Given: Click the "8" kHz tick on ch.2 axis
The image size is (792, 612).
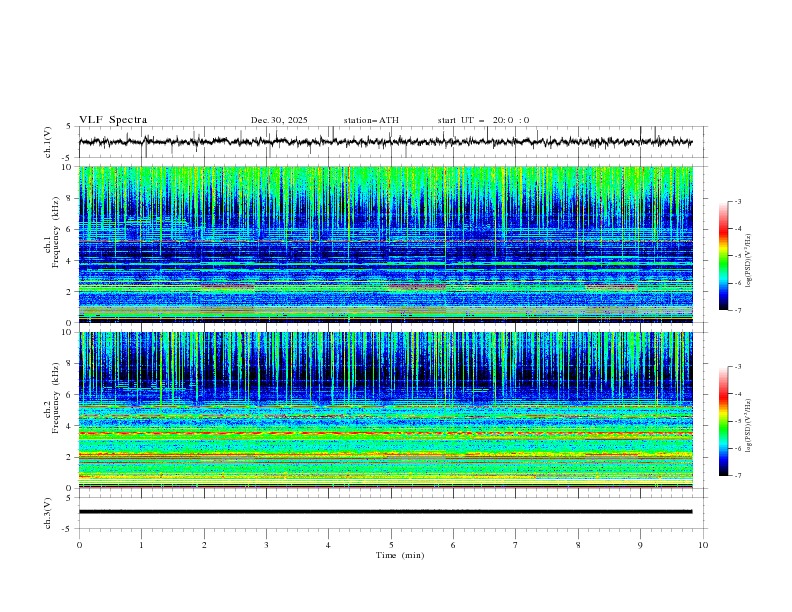Looking at the screenshot, I should pyautogui.click(x=71, y=364).
